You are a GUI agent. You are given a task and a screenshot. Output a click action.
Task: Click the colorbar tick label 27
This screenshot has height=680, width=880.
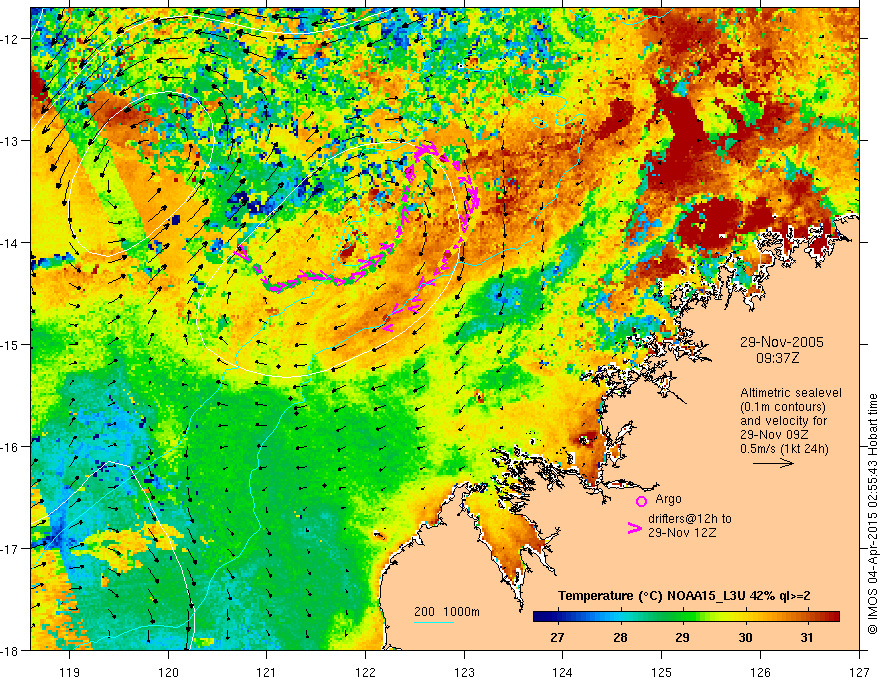pyautogui.click(x=557, y=637)
